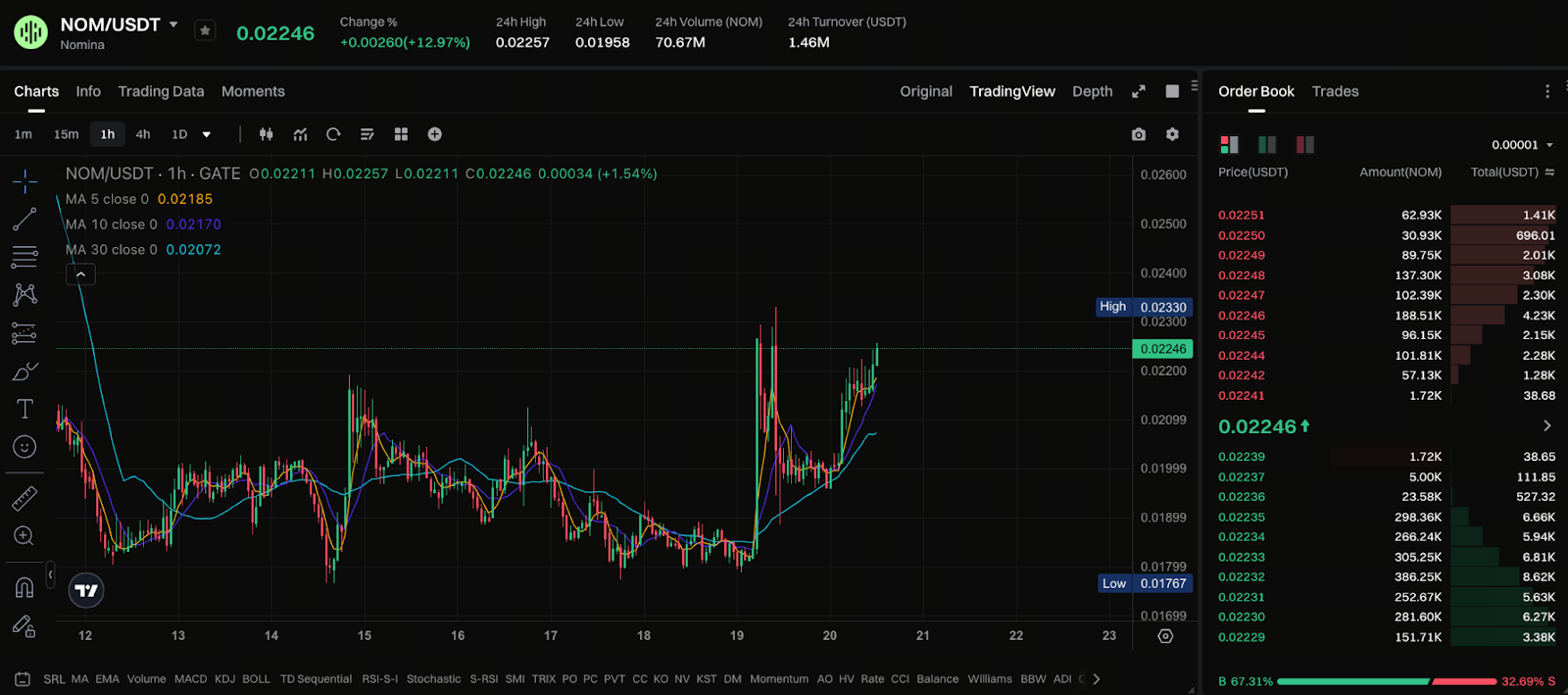Viewport: 1568px width, 695px height.
Task: Switch the Total(USDT) column display
Action: (x=1549, y=173)
